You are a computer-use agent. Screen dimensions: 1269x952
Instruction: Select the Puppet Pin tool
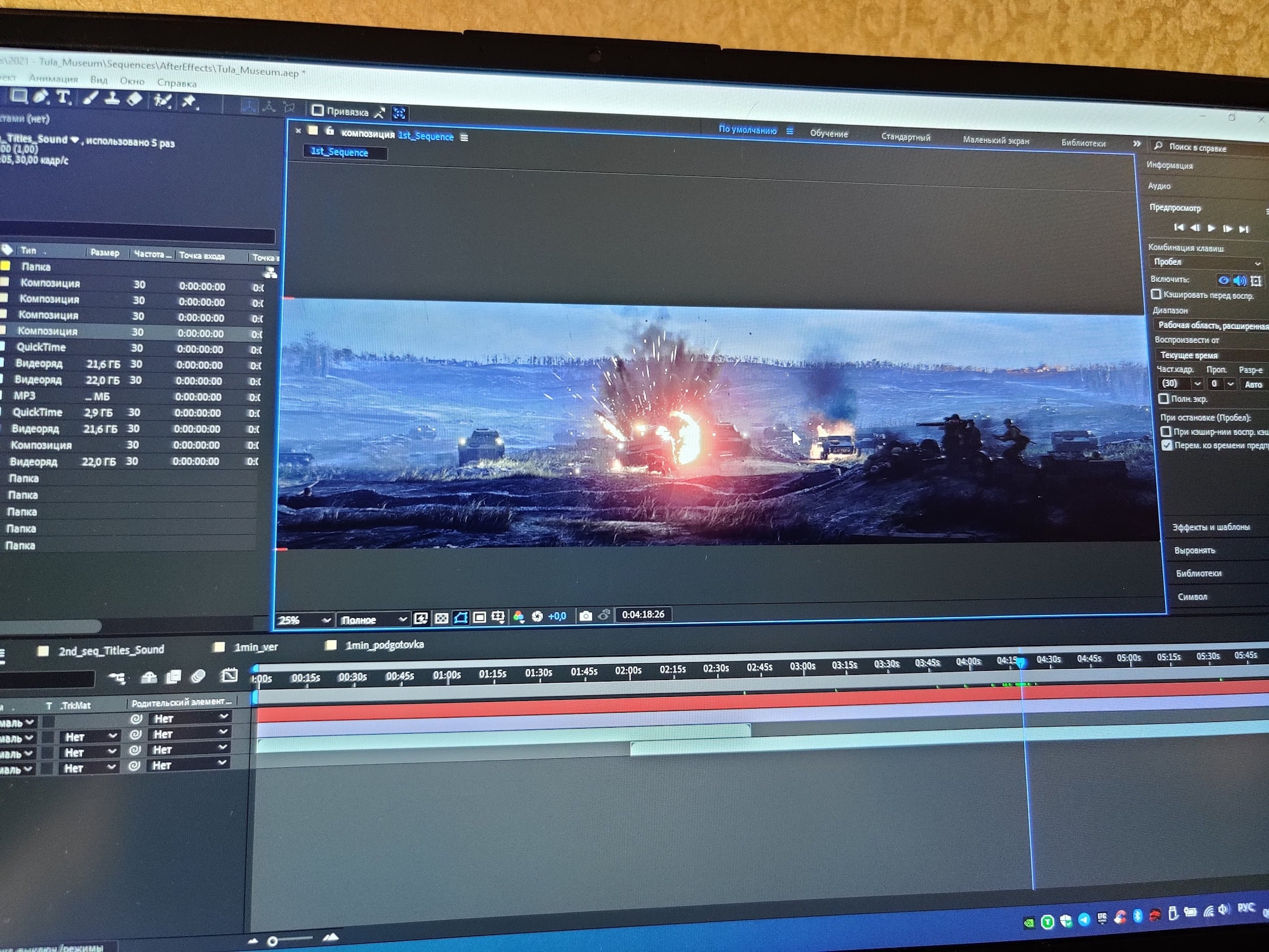pyautogui.click(x=188, y=102)
